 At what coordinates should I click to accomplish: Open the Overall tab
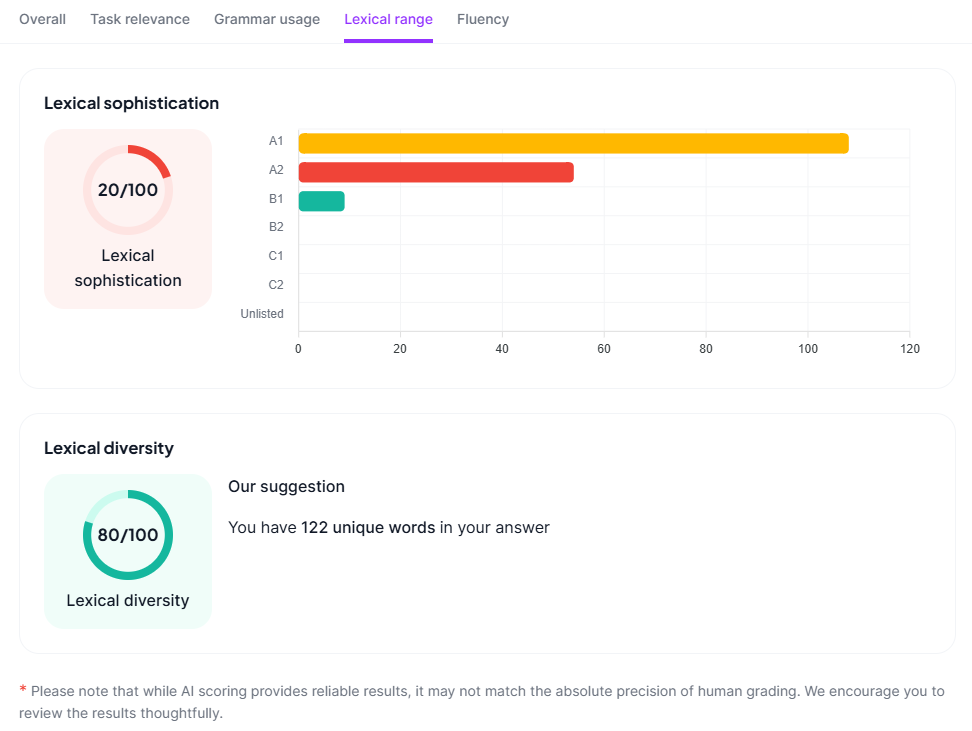tap(42, 19)
